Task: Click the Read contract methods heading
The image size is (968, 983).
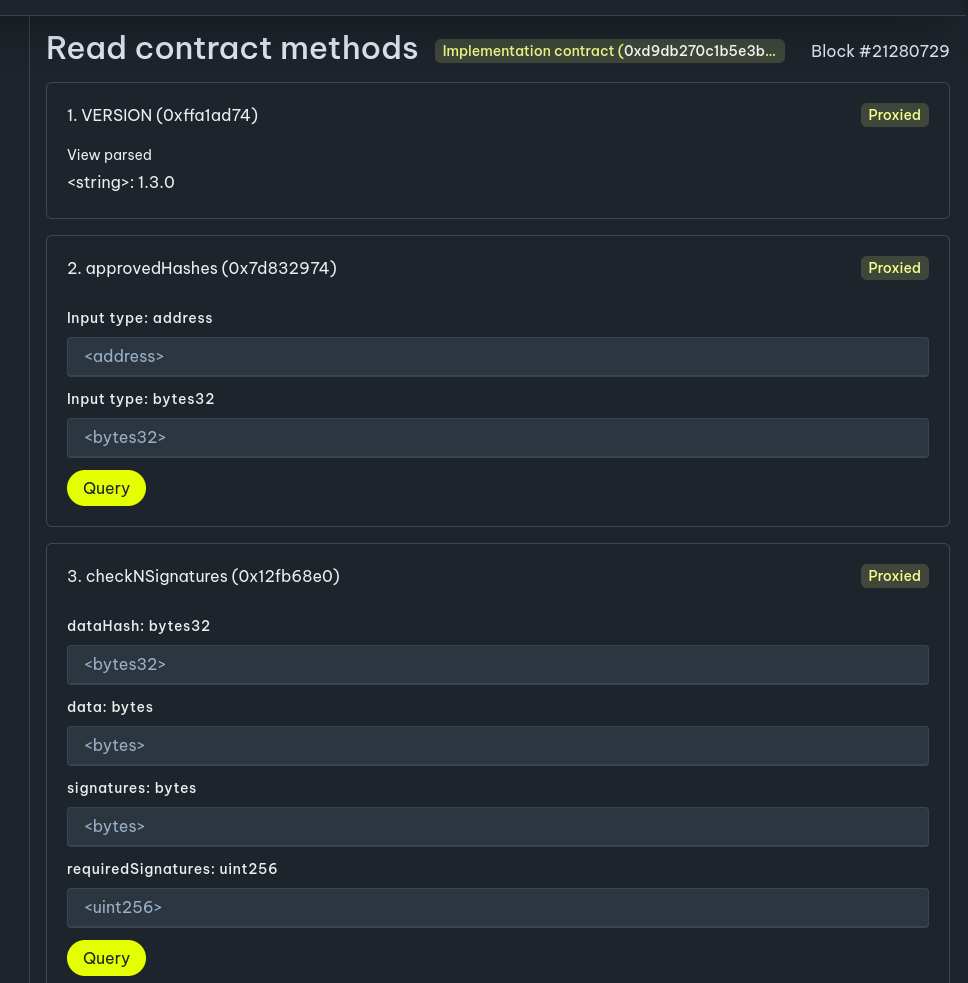Action: pos(231,48)
